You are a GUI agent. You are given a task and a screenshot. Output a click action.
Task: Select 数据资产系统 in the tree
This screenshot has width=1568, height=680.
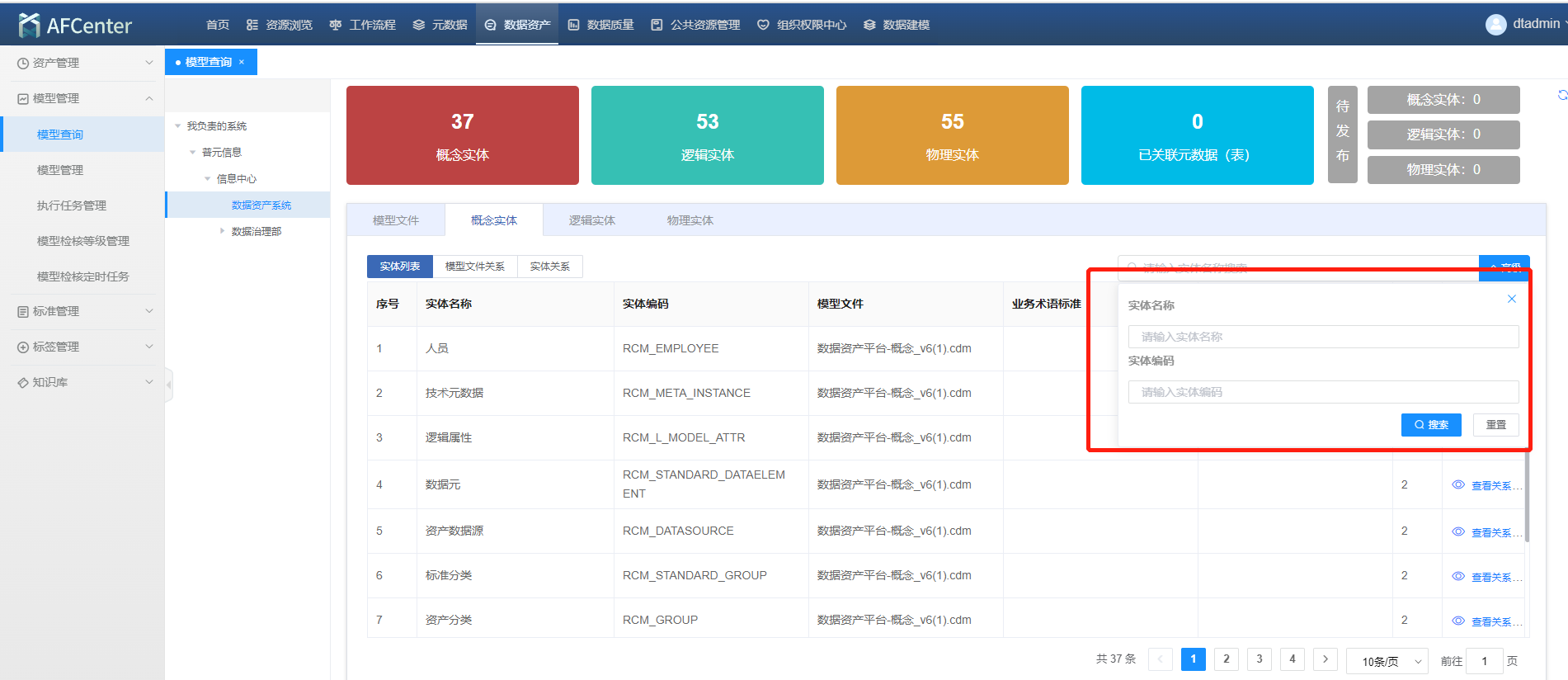[x=261, y=205]
